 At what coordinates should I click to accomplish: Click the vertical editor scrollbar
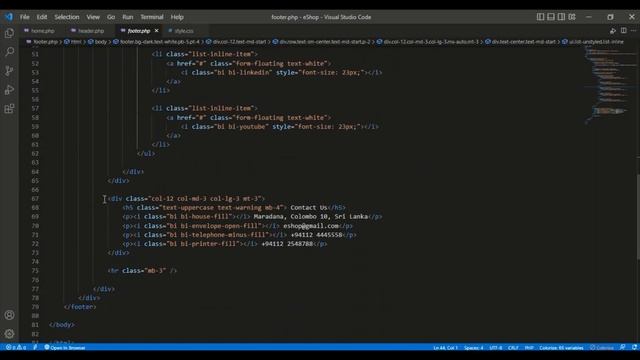coord(638,216)
